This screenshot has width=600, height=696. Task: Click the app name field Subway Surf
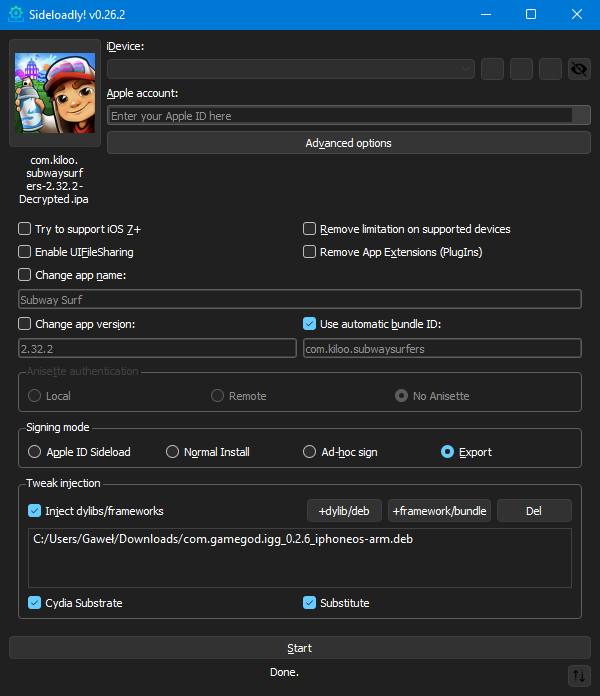click(x=300, y=300)
